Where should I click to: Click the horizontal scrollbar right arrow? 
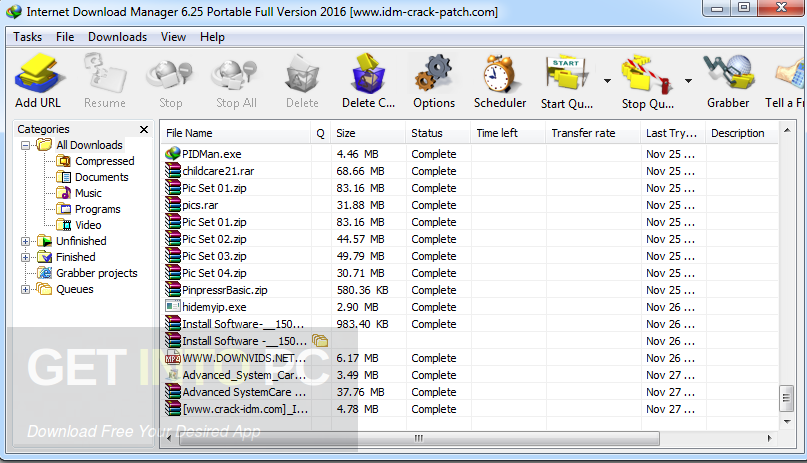(769, 438)
